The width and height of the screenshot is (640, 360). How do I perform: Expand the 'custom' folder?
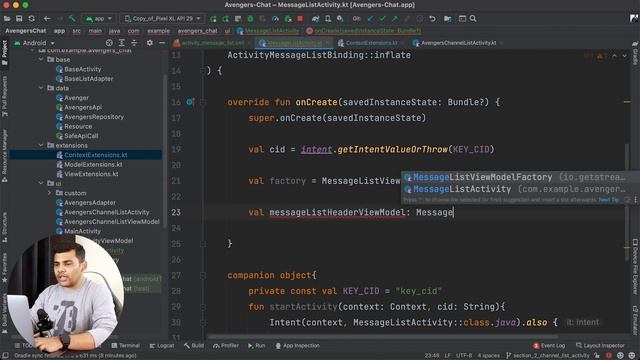pos(49,193)
